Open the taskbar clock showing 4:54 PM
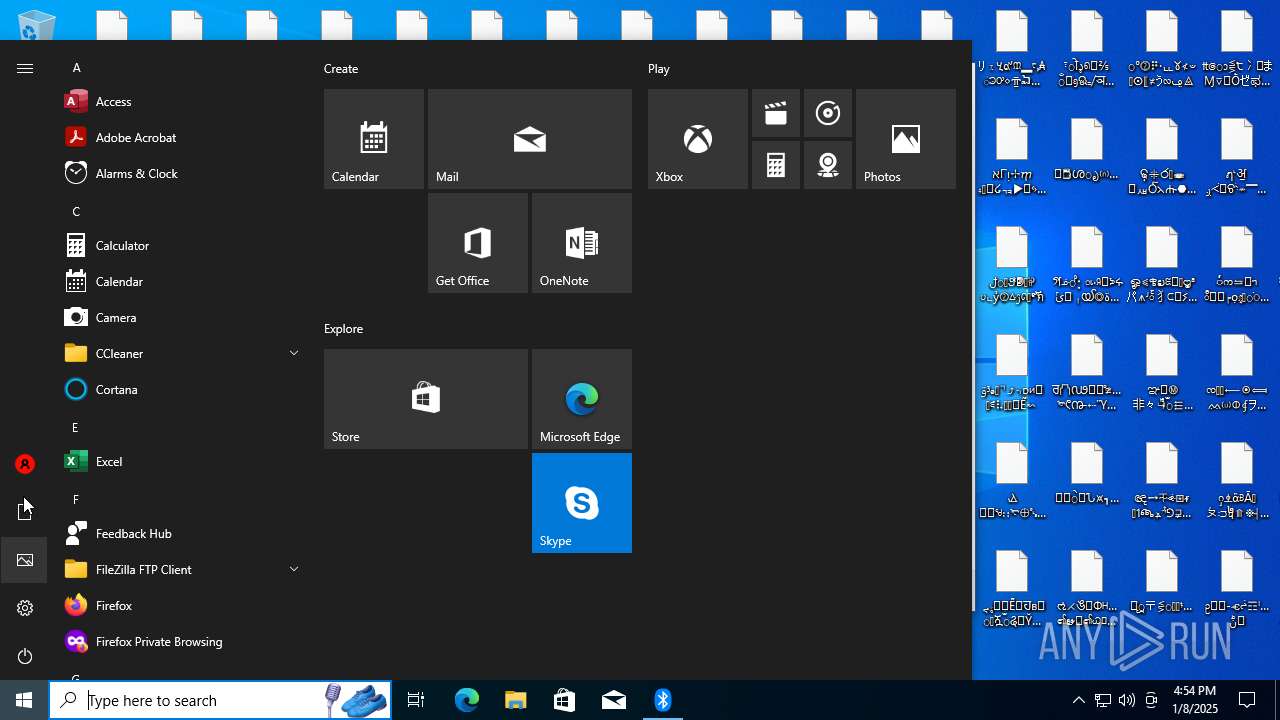Viewport: 1280px width, 720px height. coord(1195,700)
